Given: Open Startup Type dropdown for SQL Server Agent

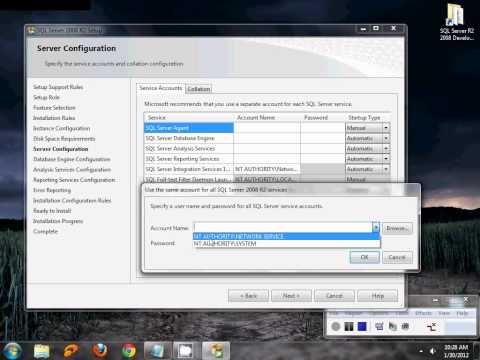Looking at the screenshot, I should (386, 128).
